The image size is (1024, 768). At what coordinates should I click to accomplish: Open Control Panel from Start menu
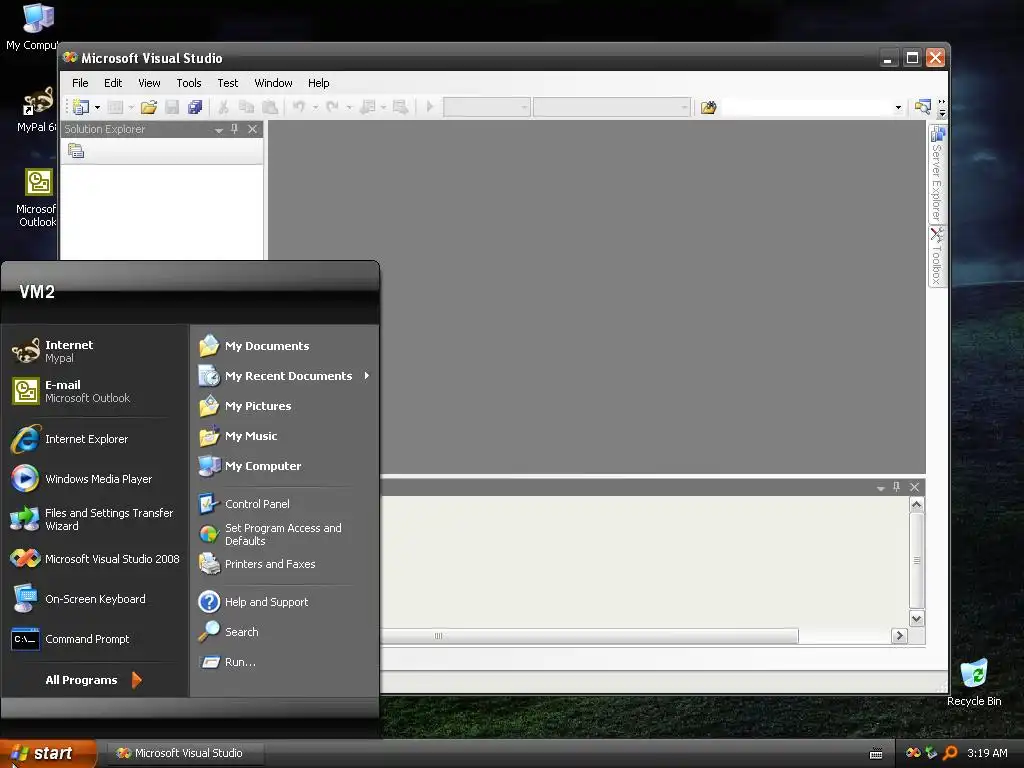285,504
